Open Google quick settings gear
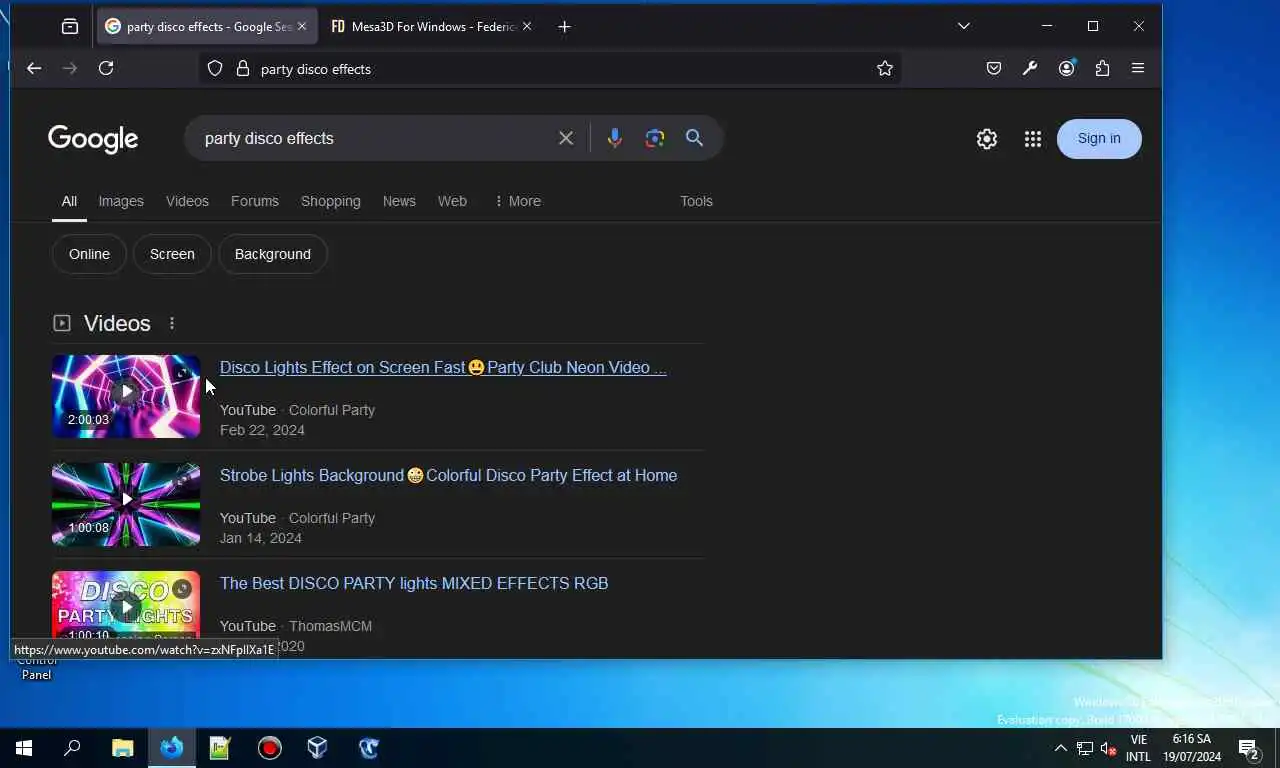Screen dimensions: 1280x768 (987, 139)
